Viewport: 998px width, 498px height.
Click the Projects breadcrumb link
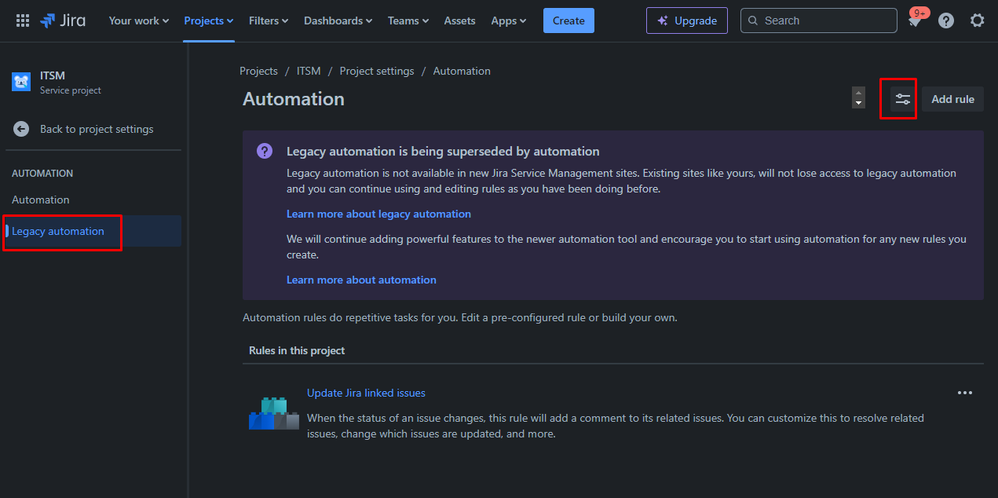click(258, 71)
